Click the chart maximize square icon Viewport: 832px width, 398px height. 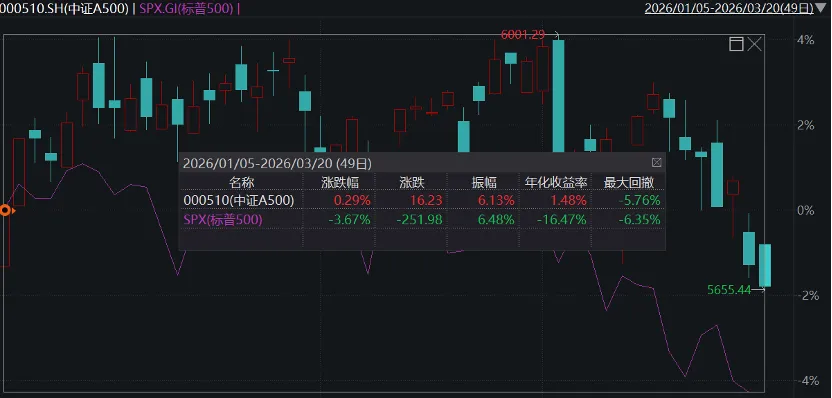736,44
